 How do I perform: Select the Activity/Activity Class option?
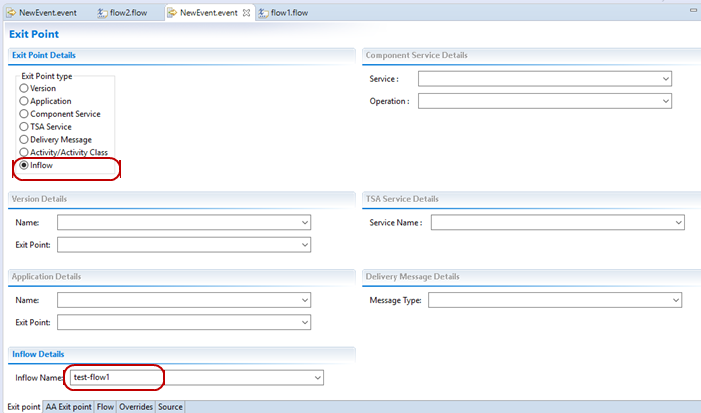tap(24, 152)
